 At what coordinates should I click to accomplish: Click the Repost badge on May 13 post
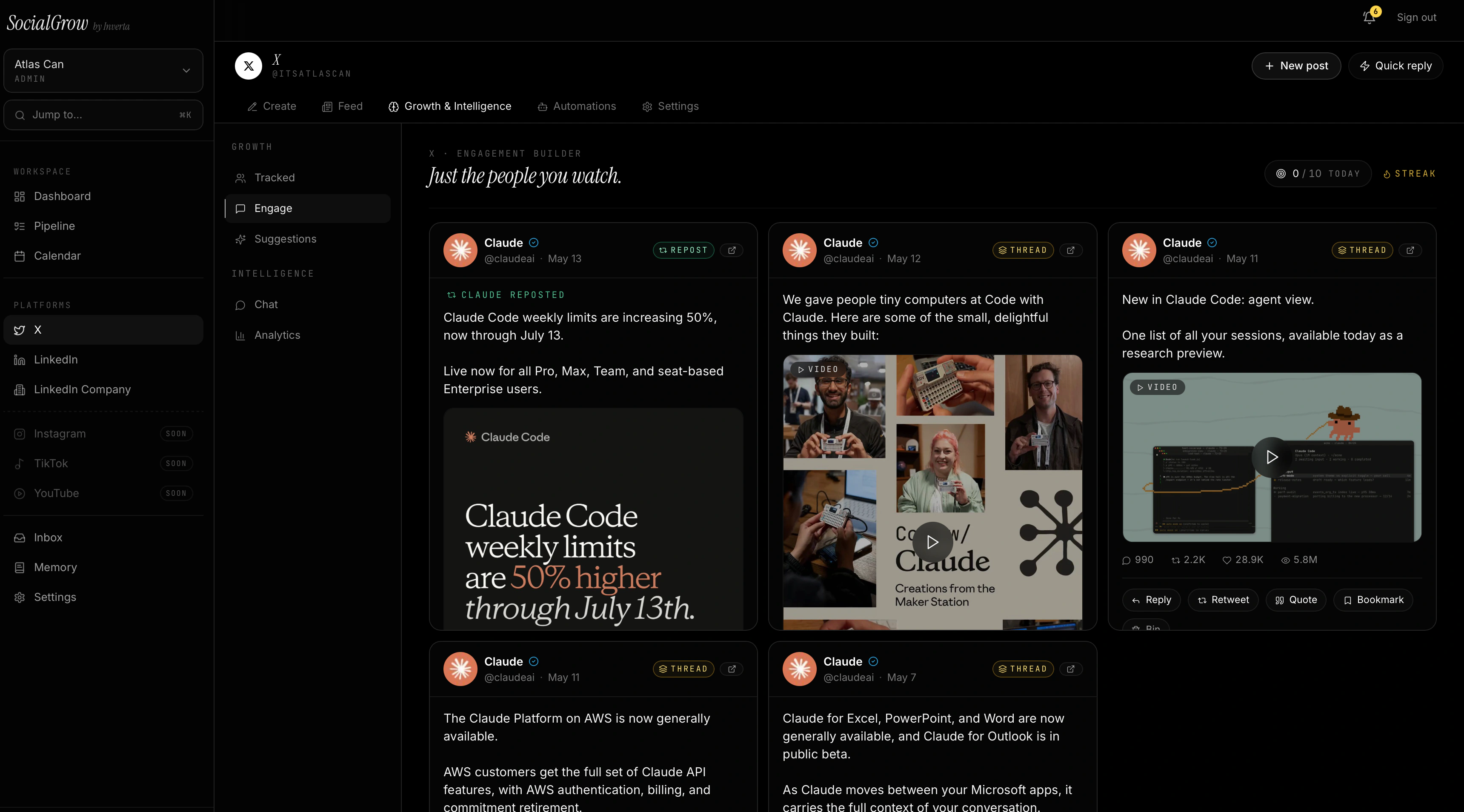tap(683, 250)
